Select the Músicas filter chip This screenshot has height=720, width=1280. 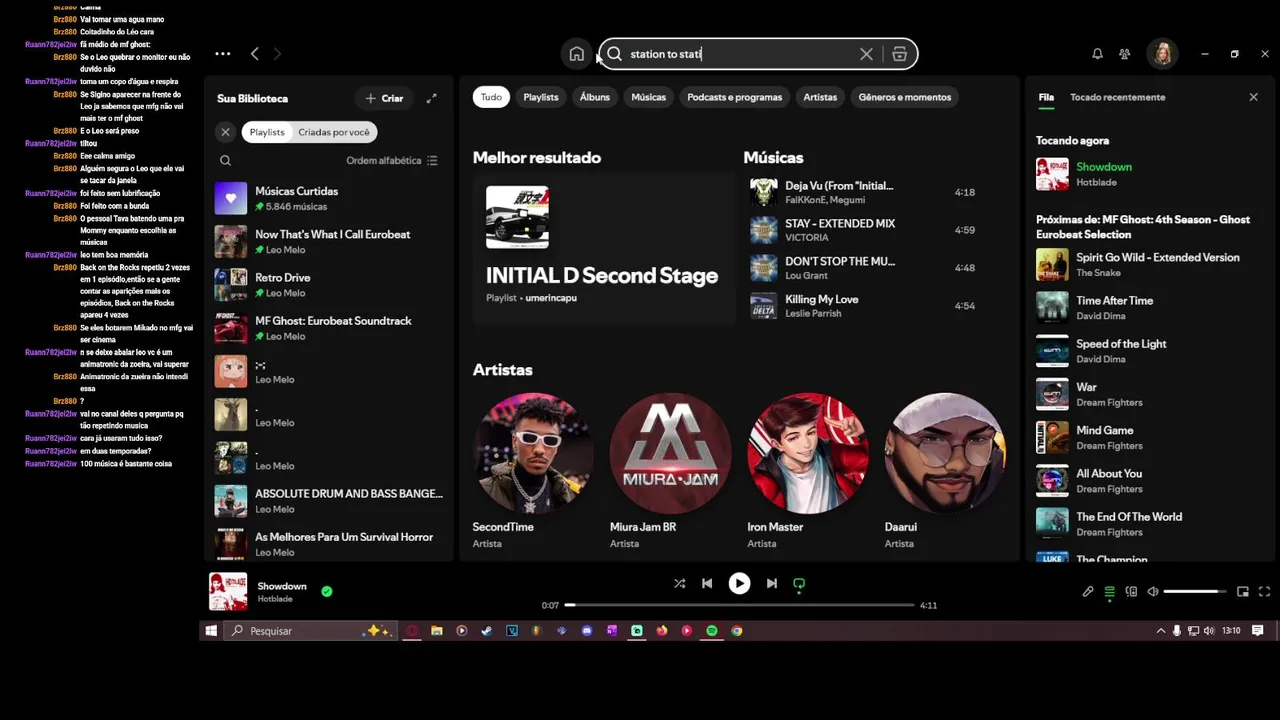click(648, 97)
